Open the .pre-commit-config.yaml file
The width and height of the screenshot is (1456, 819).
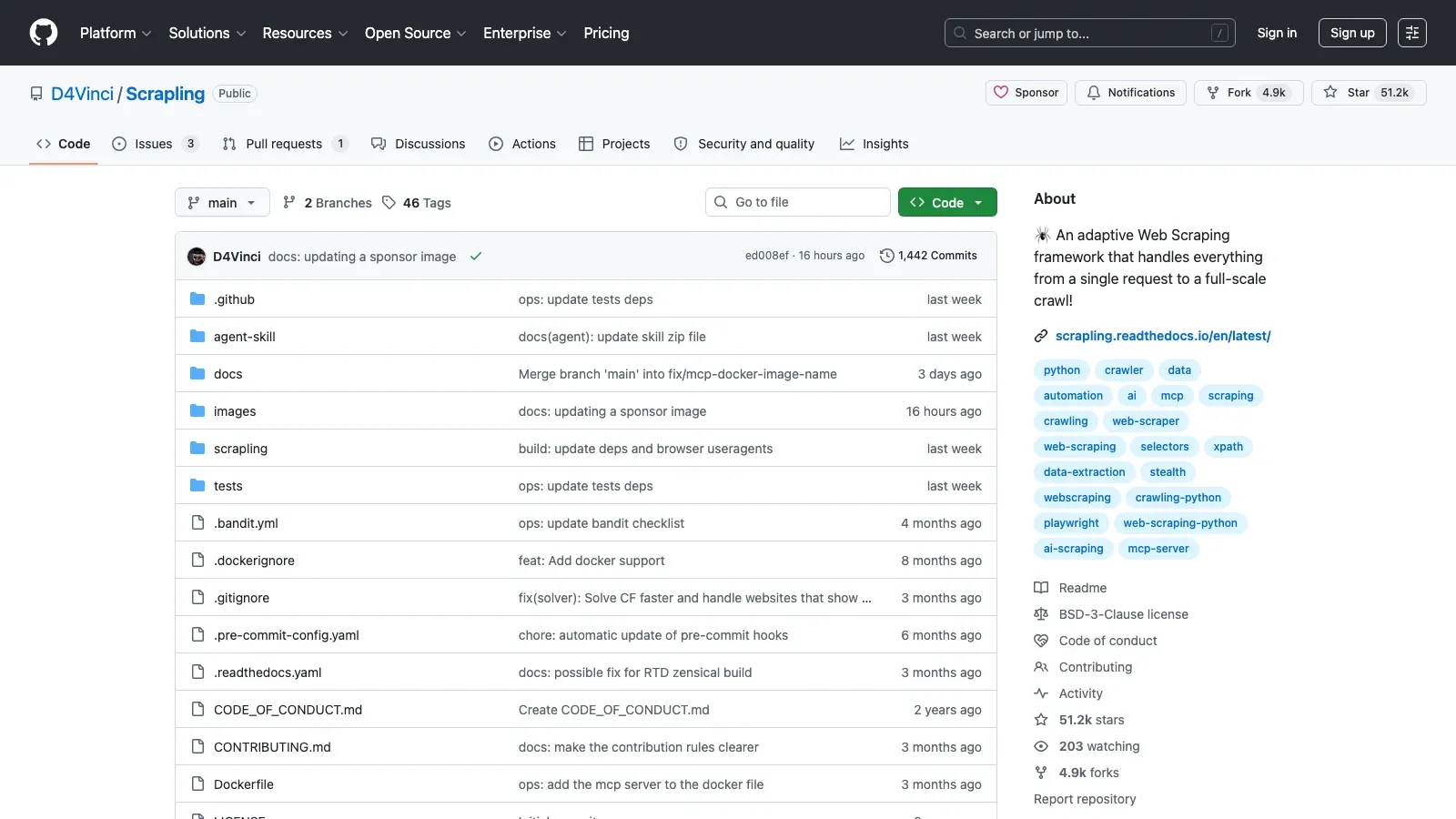[x=287, y=635]
